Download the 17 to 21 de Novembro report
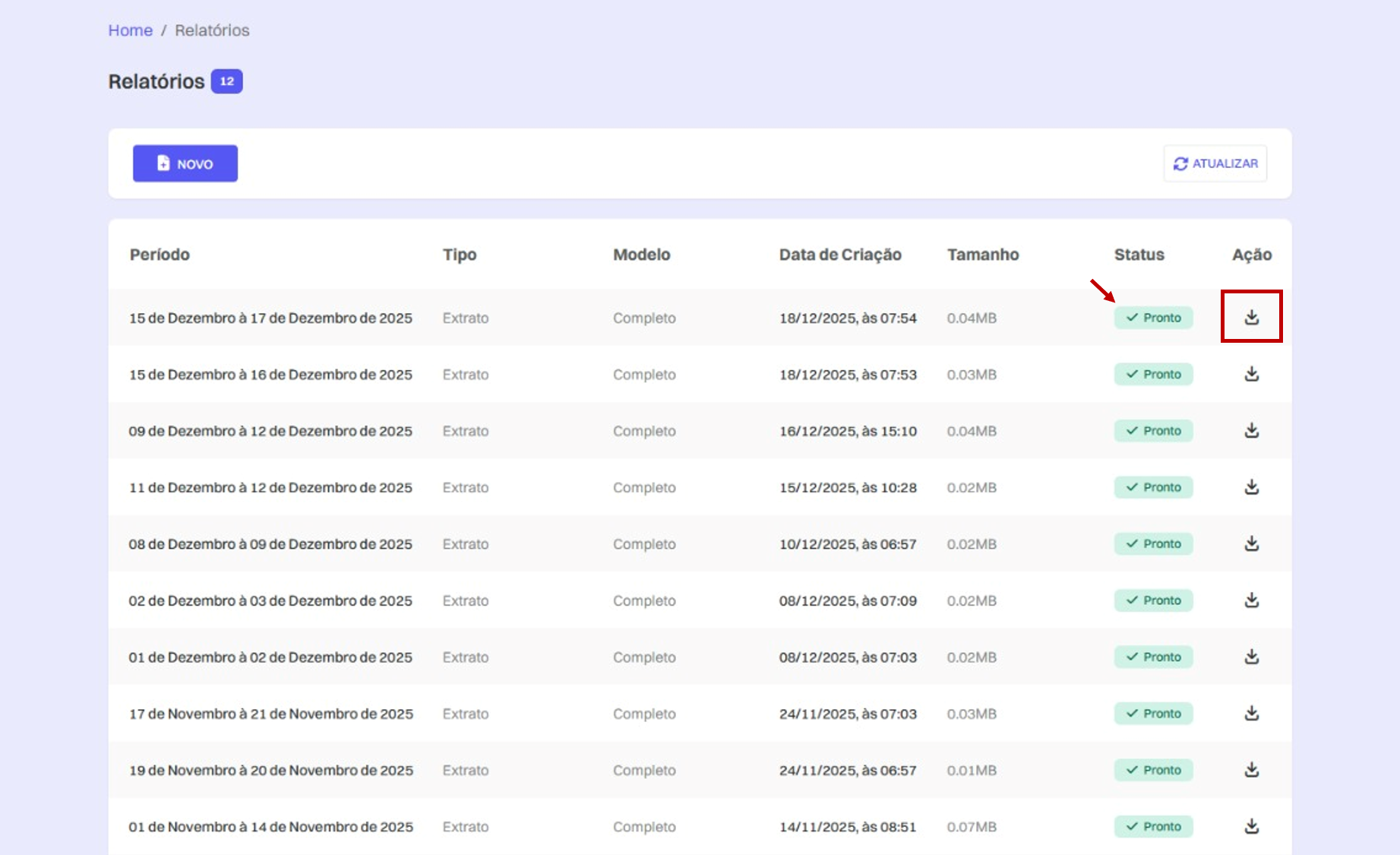The image size is (1400, 855). point(1251,713)
